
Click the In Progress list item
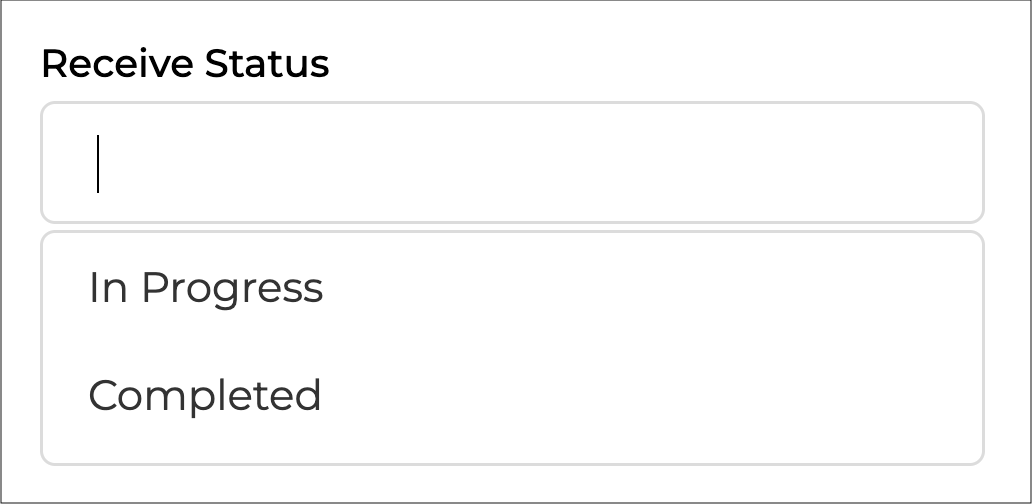coord(206,288)
